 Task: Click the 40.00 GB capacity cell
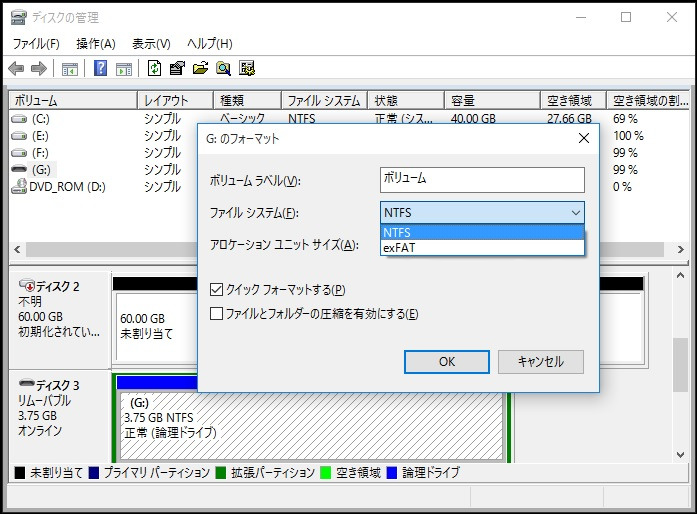coord(473,119)
